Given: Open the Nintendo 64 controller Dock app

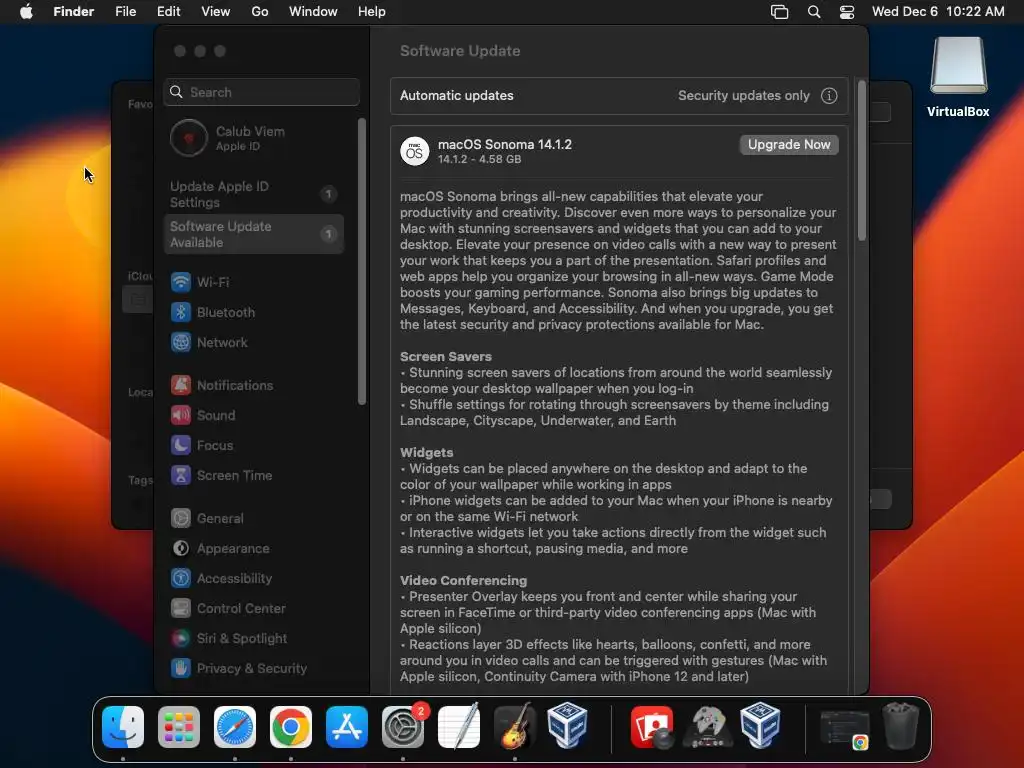Looking at the screenshot, I should [707, 727].
